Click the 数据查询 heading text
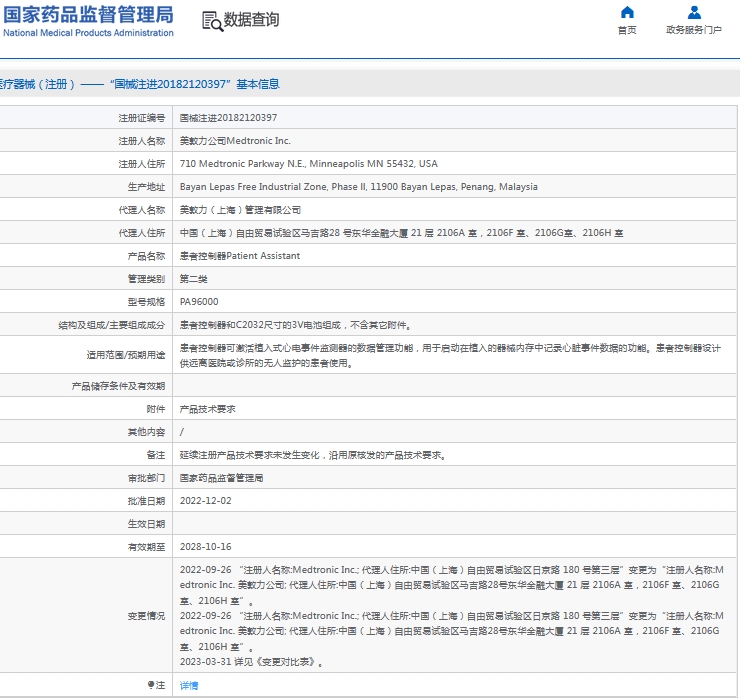 pos(251,20)
